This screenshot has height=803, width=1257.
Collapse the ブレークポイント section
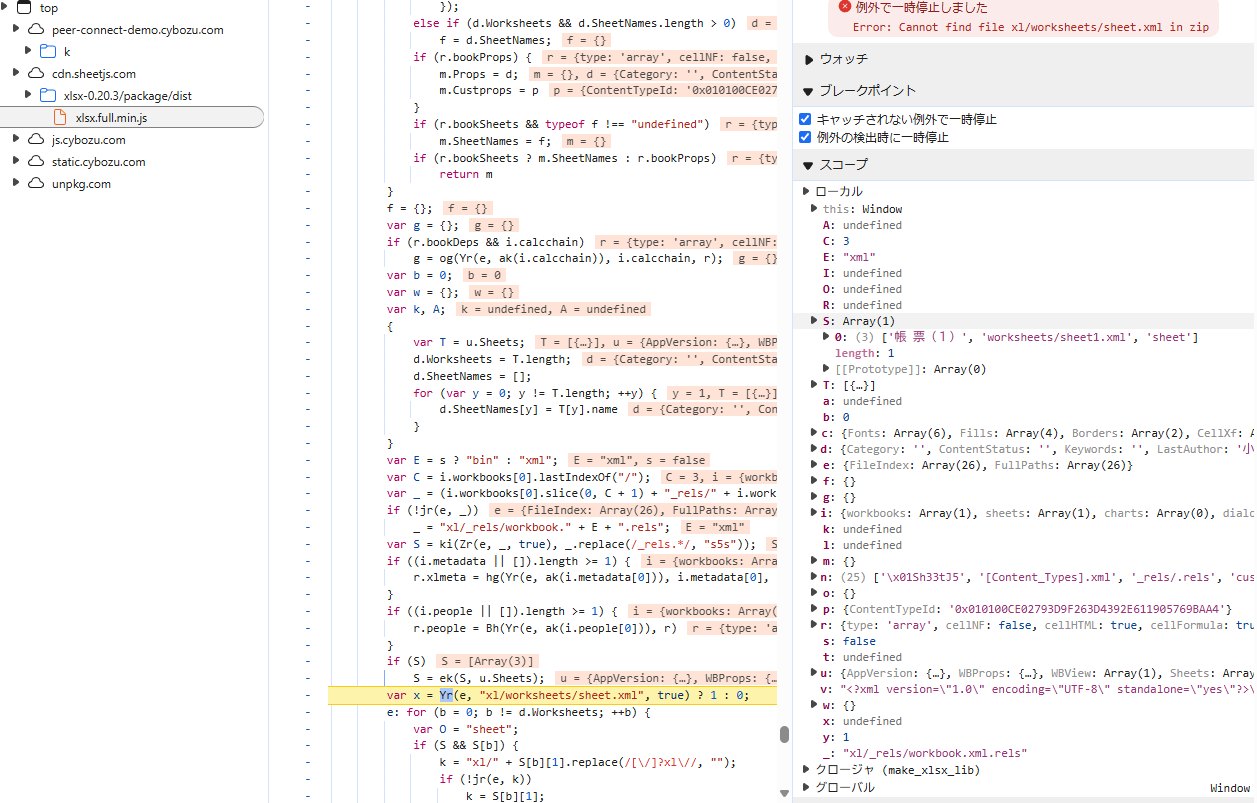point(809,92)
